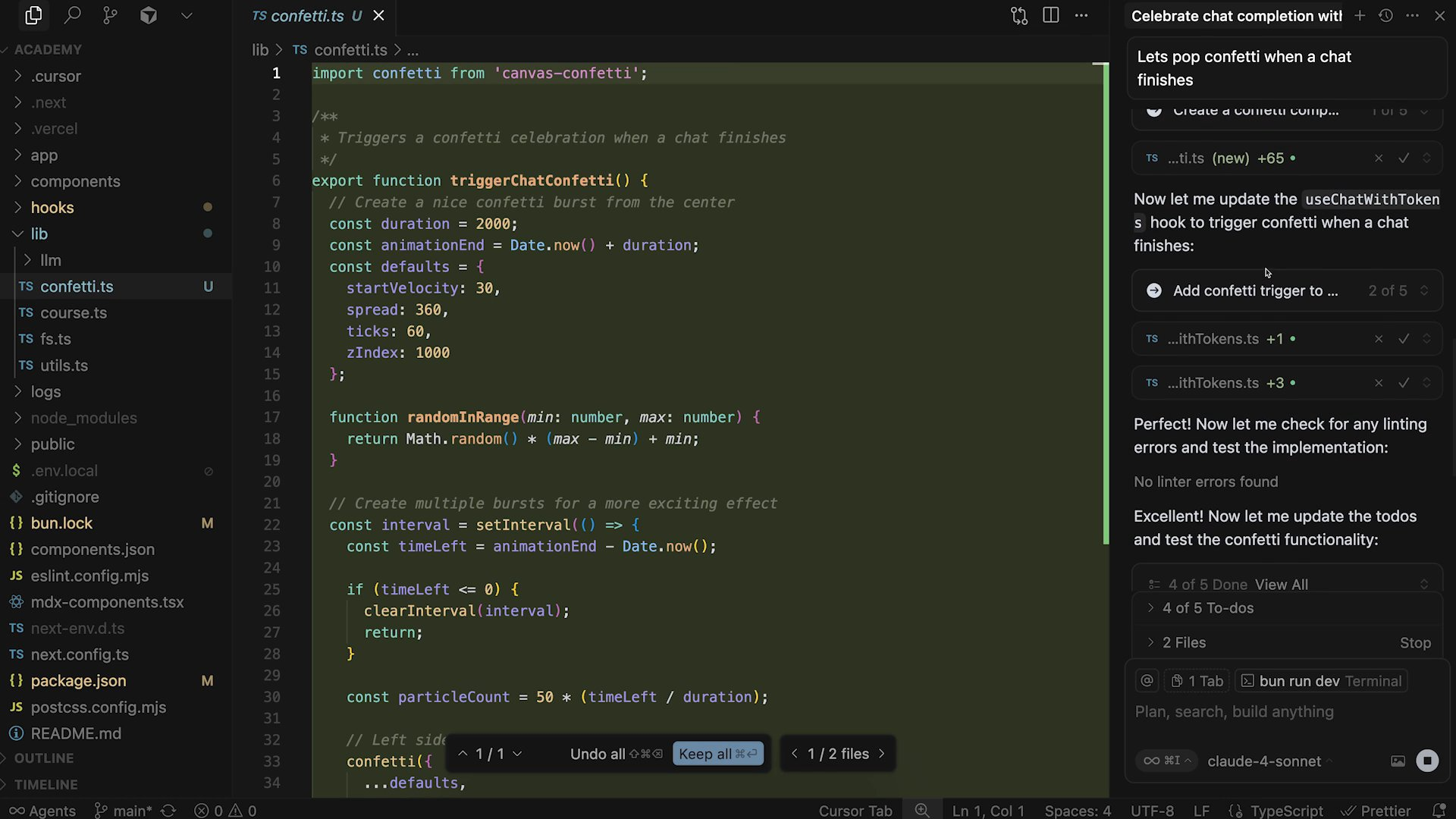Viewport: 1456px width, 819px height.
Task: Reject the ...ithTokens.ts +1 change with the X
Action: point(1379,339)
